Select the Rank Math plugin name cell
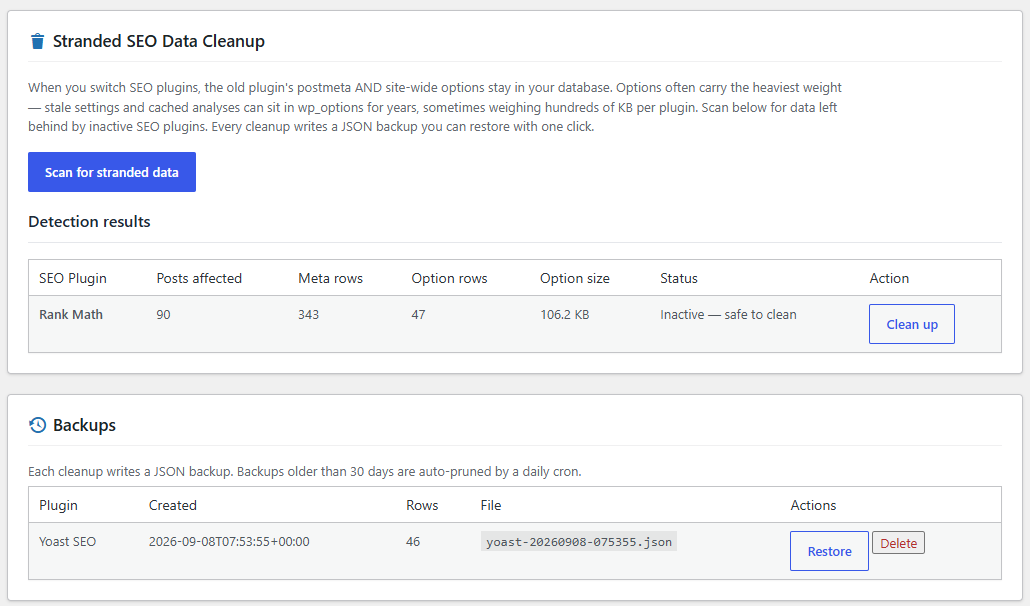 pyautogui.click(x=71, y=314)
